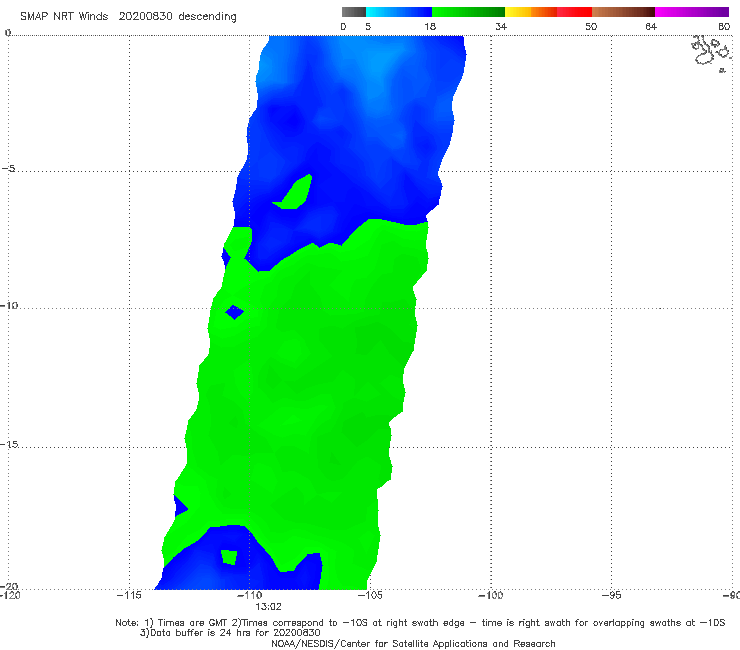The width and height of the screenshot is (740, 650).
Task: Click the small blue diamond near -10 latitude
Action: (x=235, y=312)
